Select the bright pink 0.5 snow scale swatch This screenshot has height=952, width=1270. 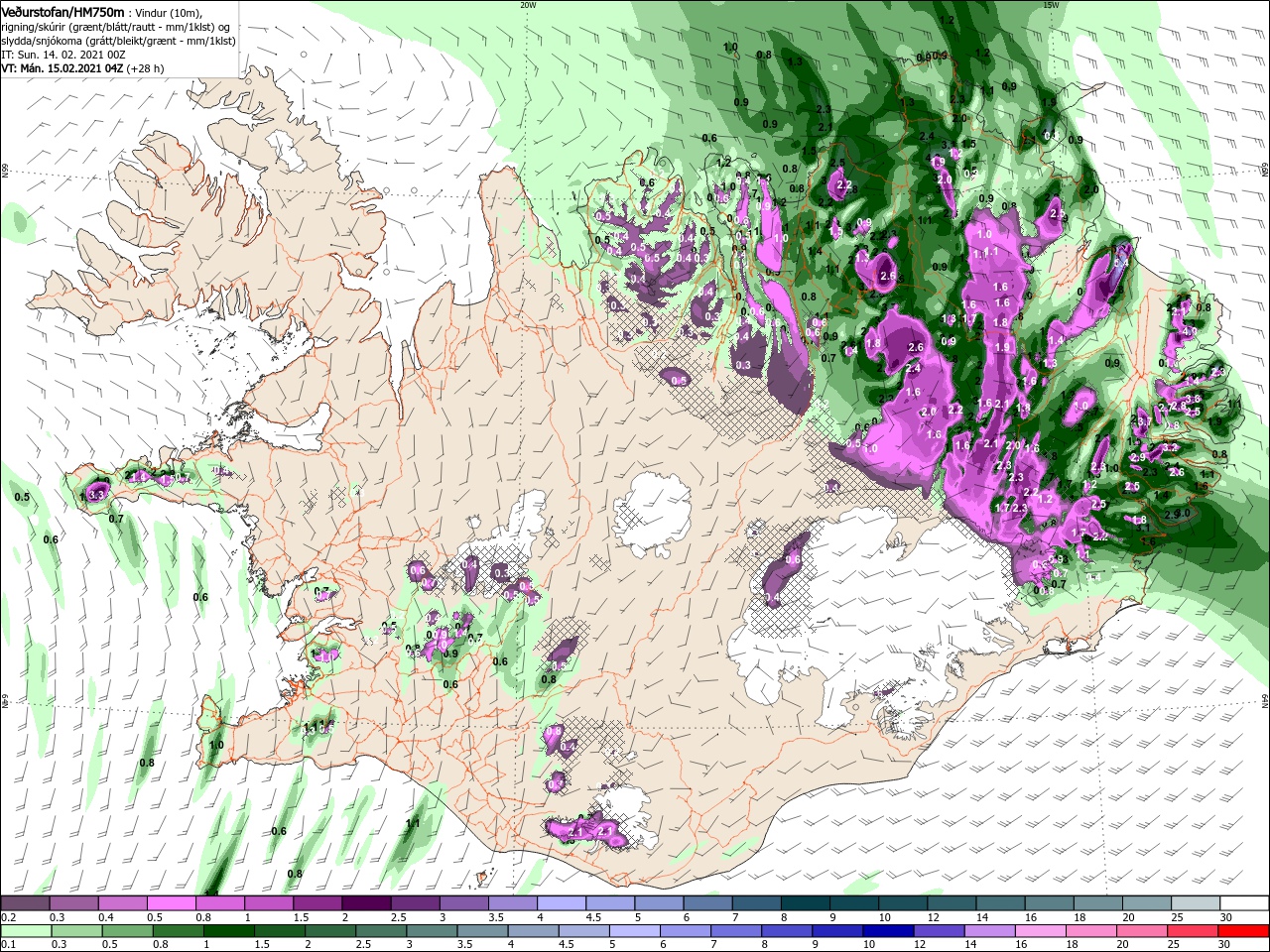[x=171, y=903]
